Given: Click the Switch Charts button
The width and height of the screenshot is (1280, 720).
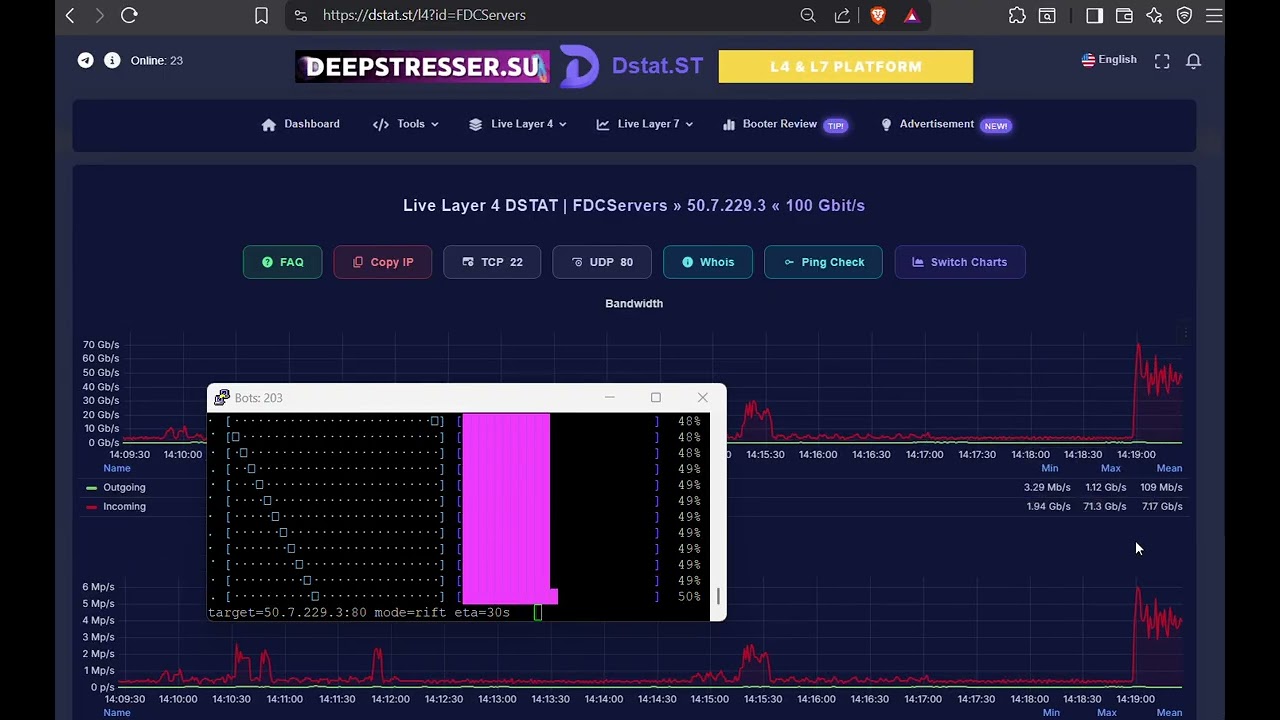Looking at the screenshot, I should coord(959,262).
